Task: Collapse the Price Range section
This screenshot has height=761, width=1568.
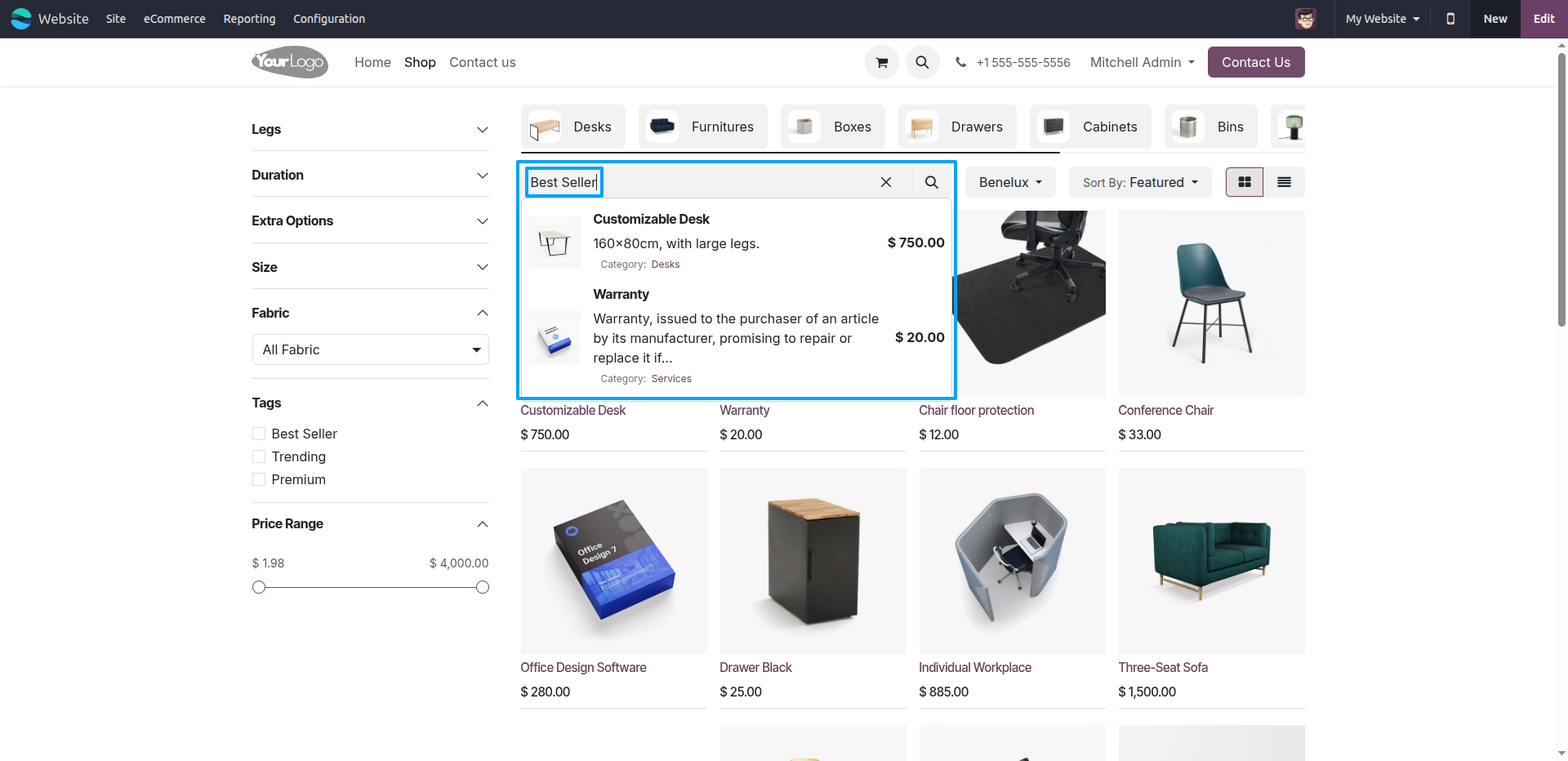Action: pyautogui.click(x=370, y=523)
